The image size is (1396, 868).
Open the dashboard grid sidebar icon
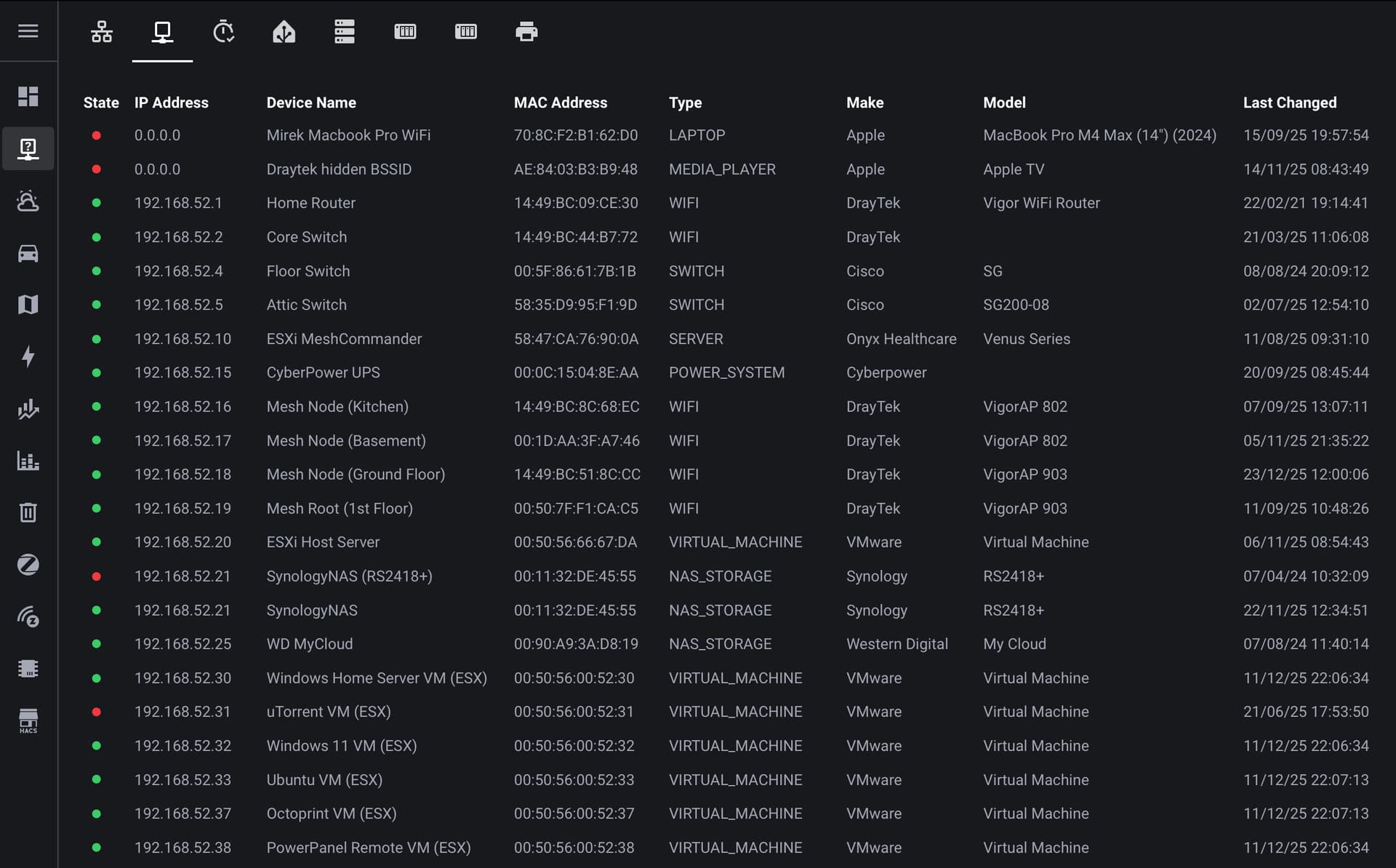pos(28,96)
